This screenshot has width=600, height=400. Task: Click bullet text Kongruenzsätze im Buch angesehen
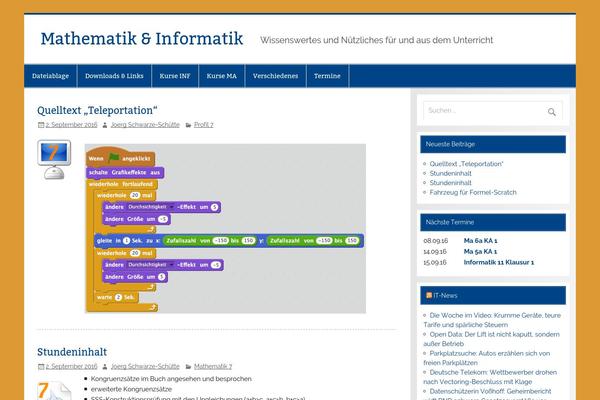tap(171, 379)
